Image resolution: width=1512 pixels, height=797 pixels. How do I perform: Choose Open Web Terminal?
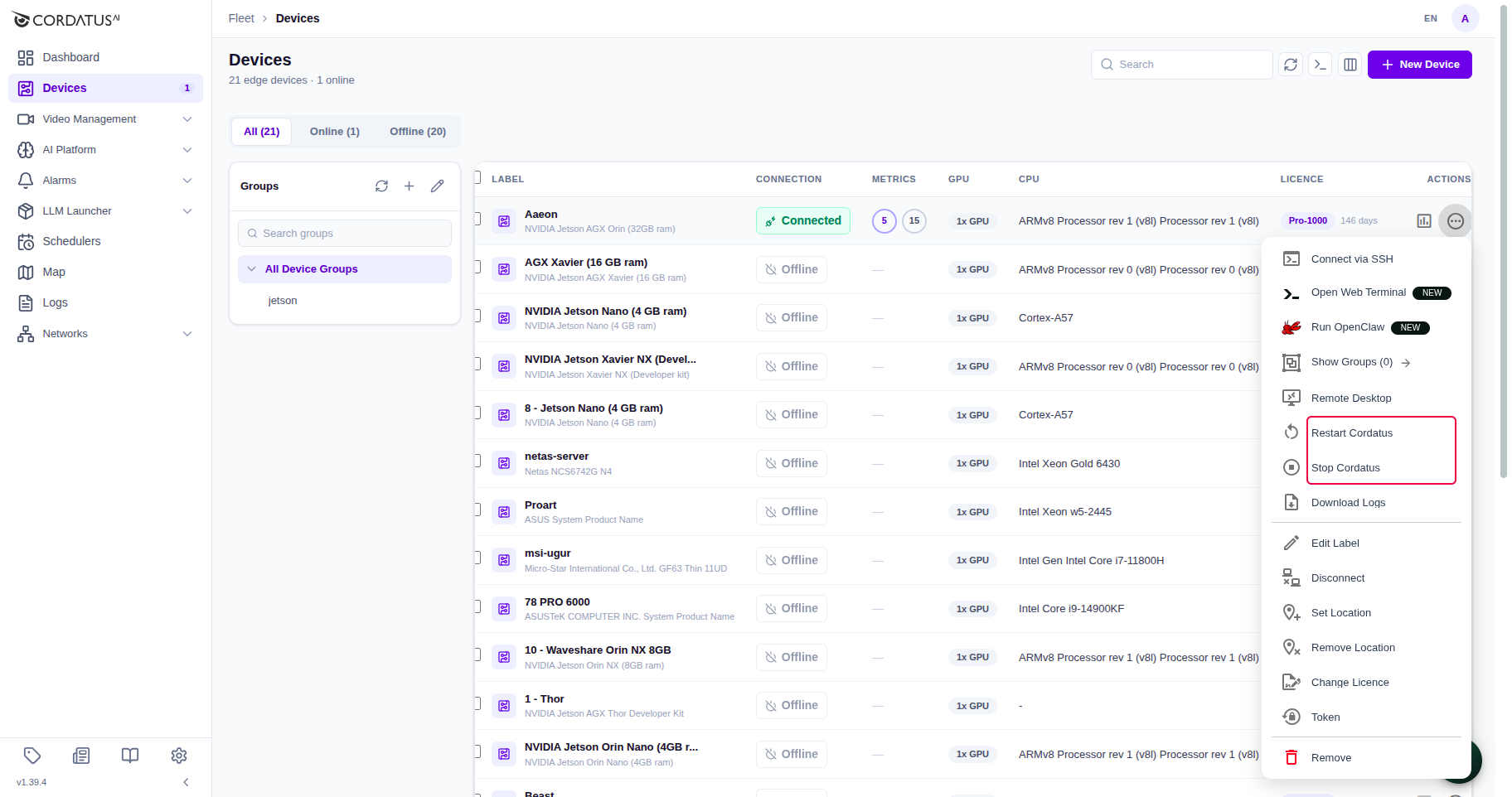pos(1366,293)
